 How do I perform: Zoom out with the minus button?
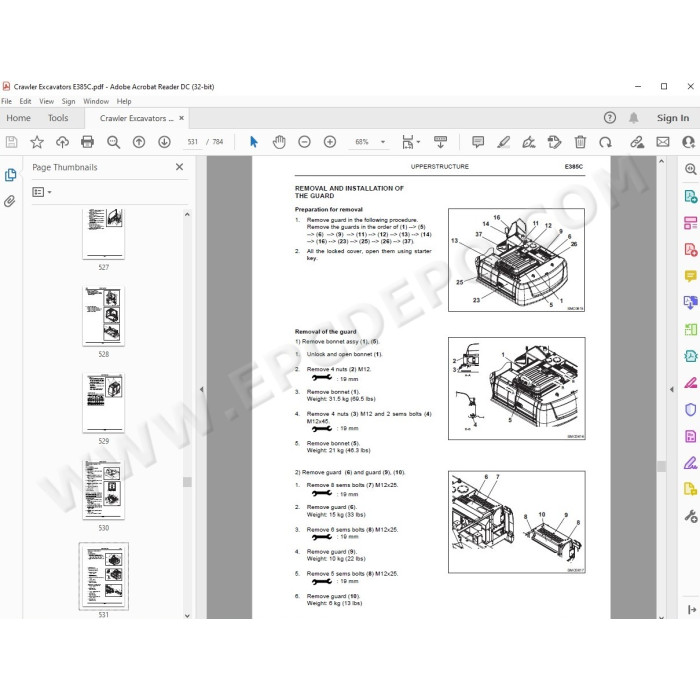click(x=304, y=142)
